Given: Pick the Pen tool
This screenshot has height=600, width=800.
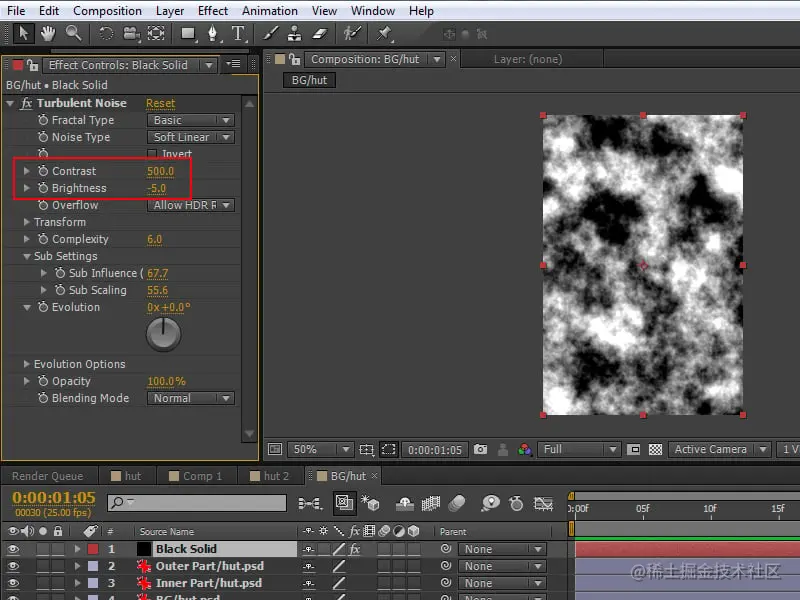Looking at the screenshot, I should pos(212,33).
